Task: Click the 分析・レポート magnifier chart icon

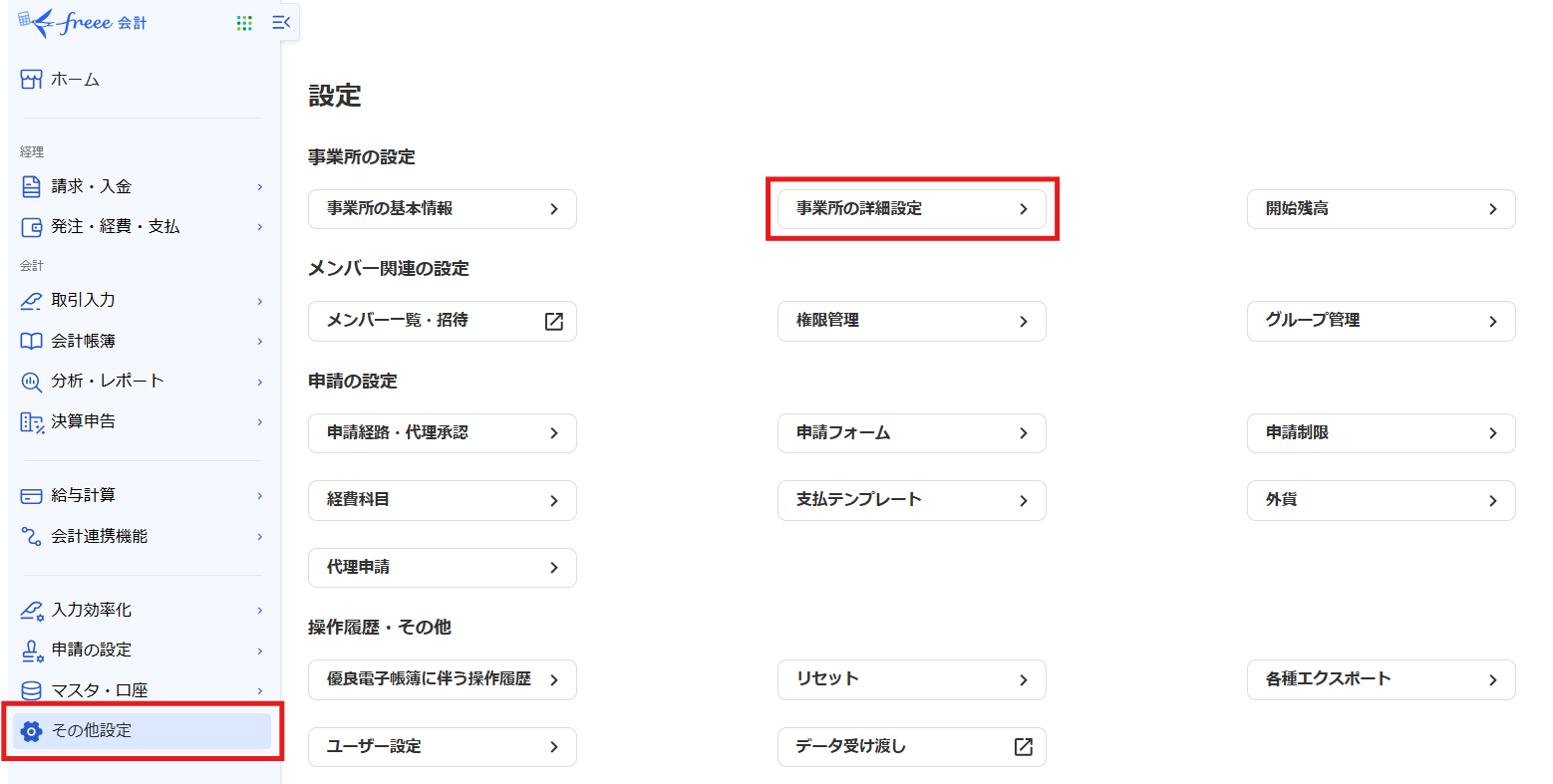Action: [32, 382]
